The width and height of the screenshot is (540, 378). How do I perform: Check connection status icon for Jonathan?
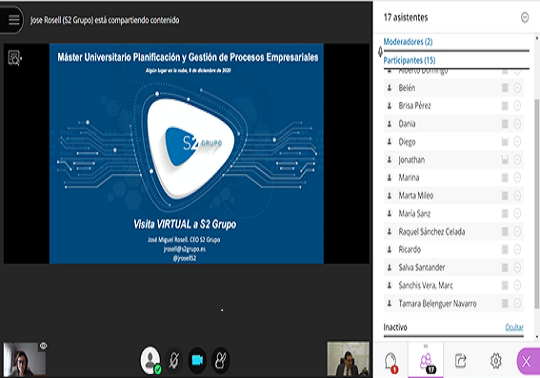tap(505, 159)
